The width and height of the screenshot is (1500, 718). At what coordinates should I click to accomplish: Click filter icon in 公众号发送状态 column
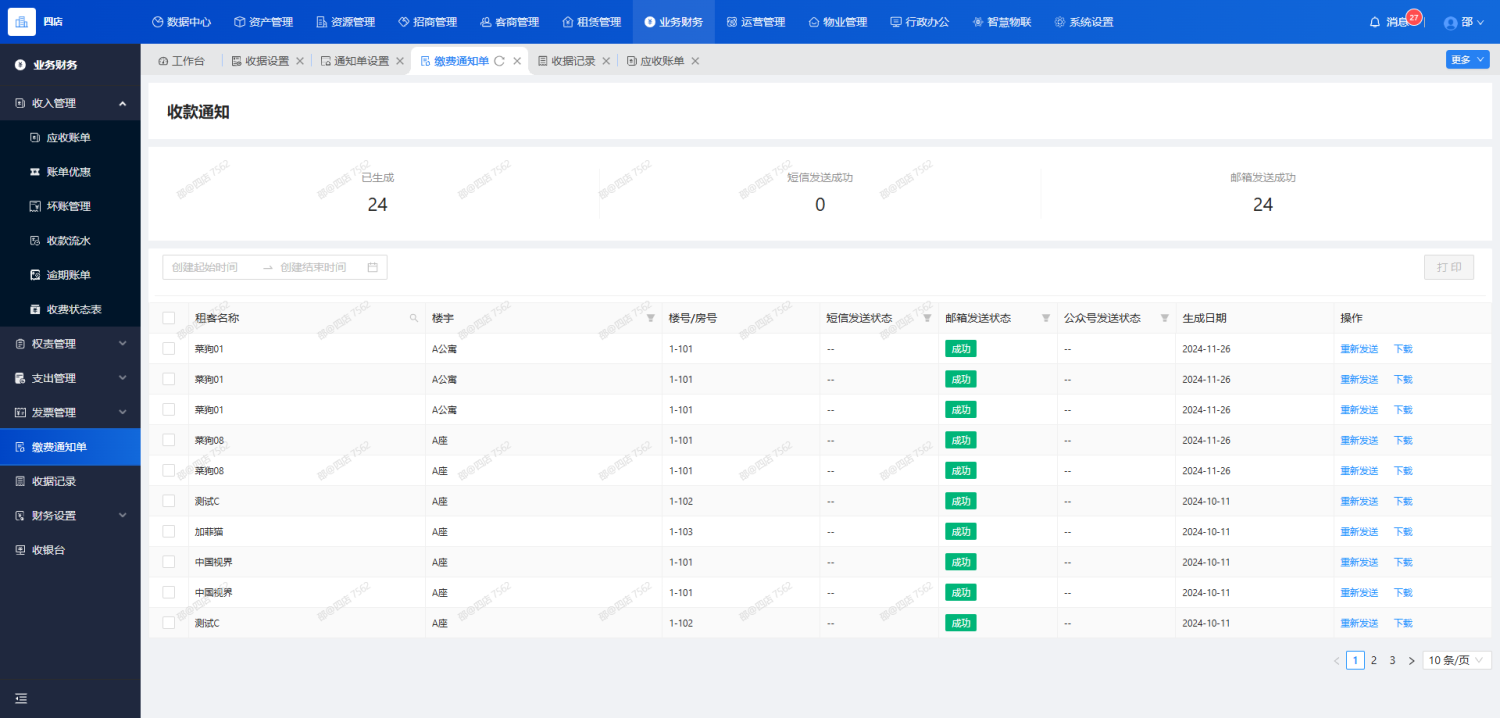pyautogui.click(x=1164, y=318)
